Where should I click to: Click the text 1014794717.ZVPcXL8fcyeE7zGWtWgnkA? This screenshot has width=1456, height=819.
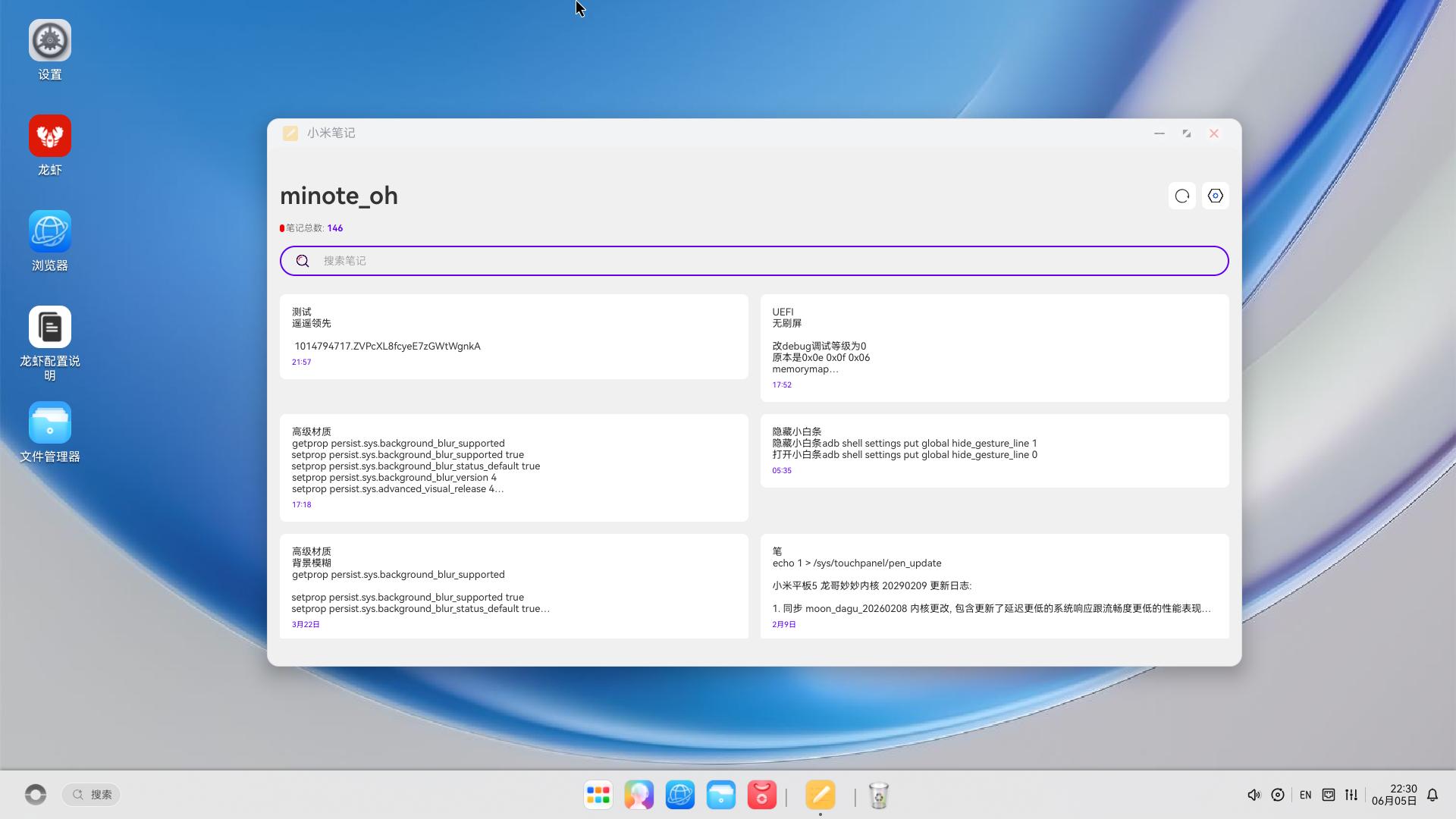pos(388,347)
